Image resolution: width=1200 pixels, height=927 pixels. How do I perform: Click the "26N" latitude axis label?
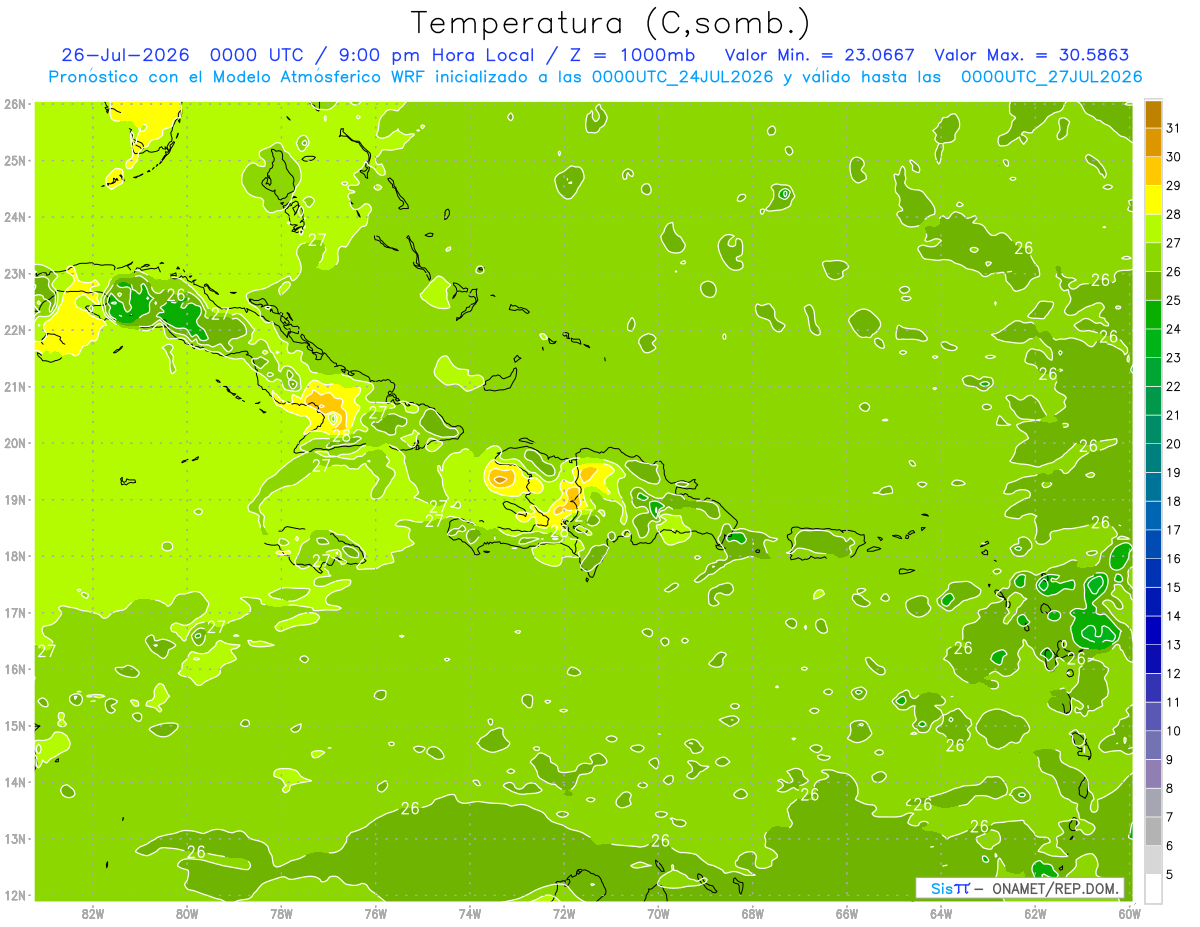click(15, 104)
